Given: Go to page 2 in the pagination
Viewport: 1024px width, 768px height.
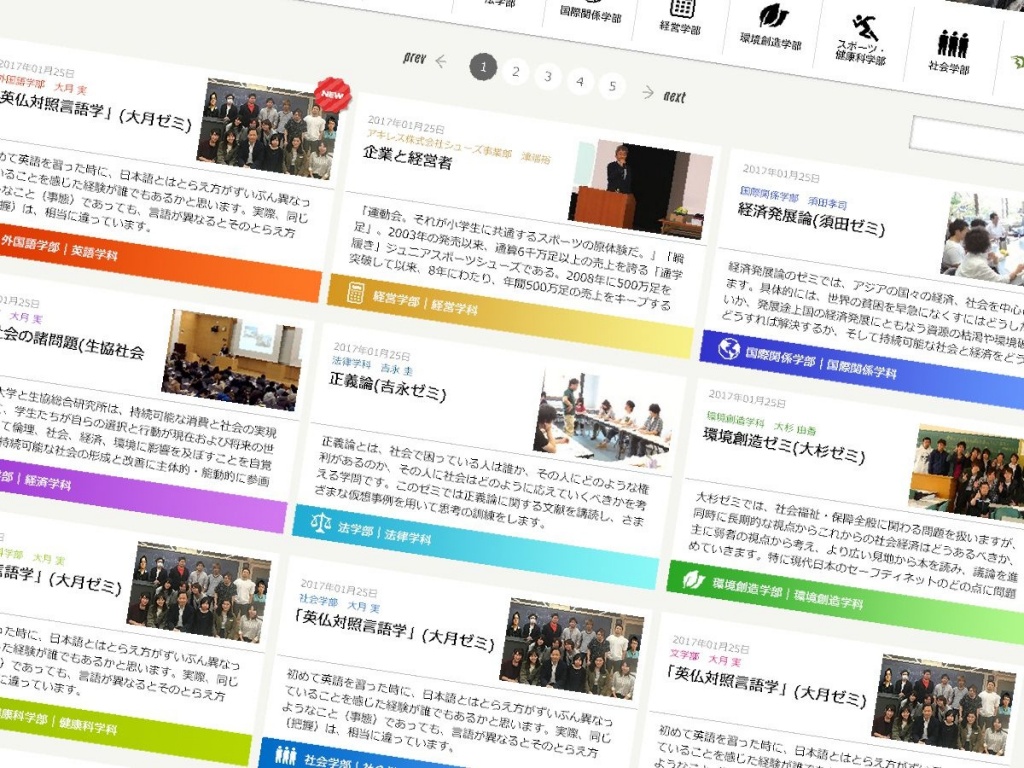Looking at the screenshot, I should click(516, 71).
